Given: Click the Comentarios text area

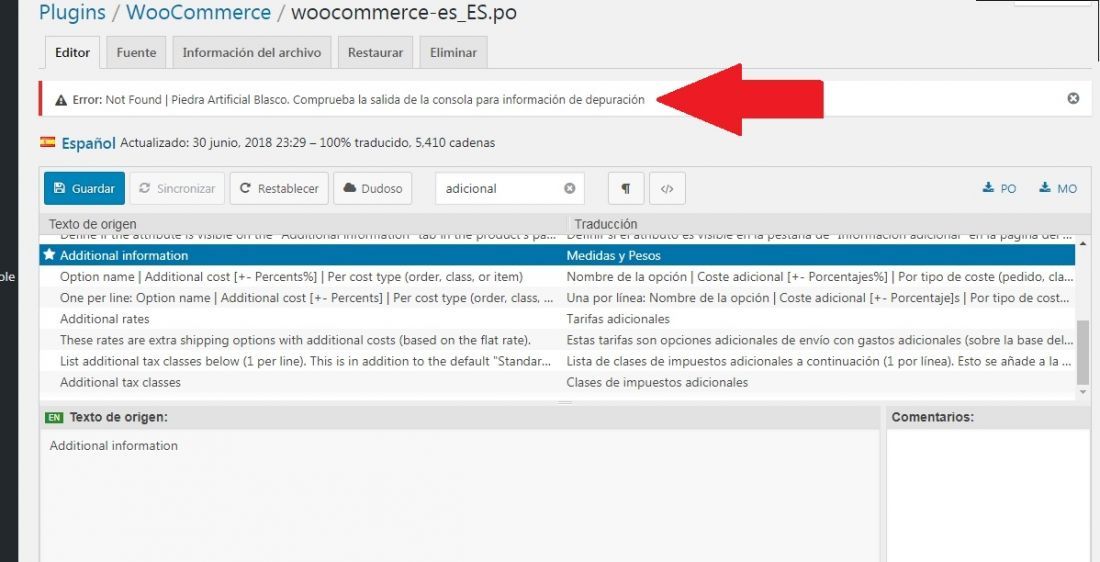Looking at the screenshot, I should click(989, 495).
